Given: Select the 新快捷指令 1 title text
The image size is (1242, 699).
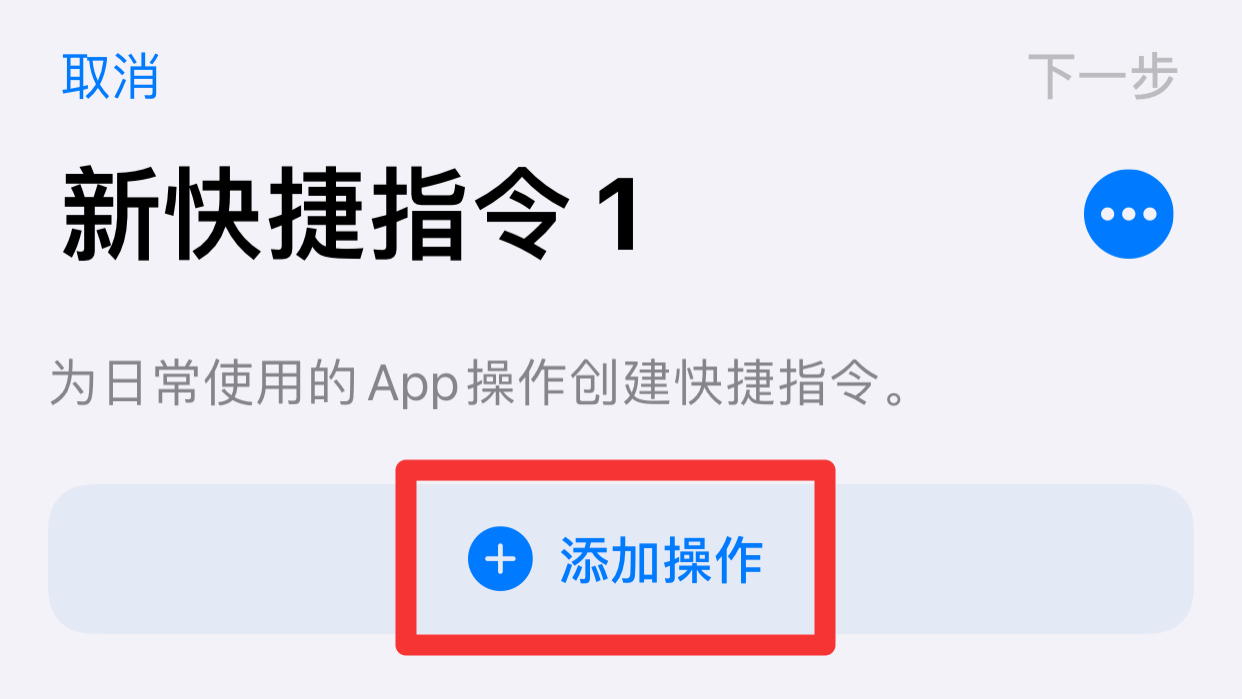Looking at the screenshot, I should tap(350, 215).
